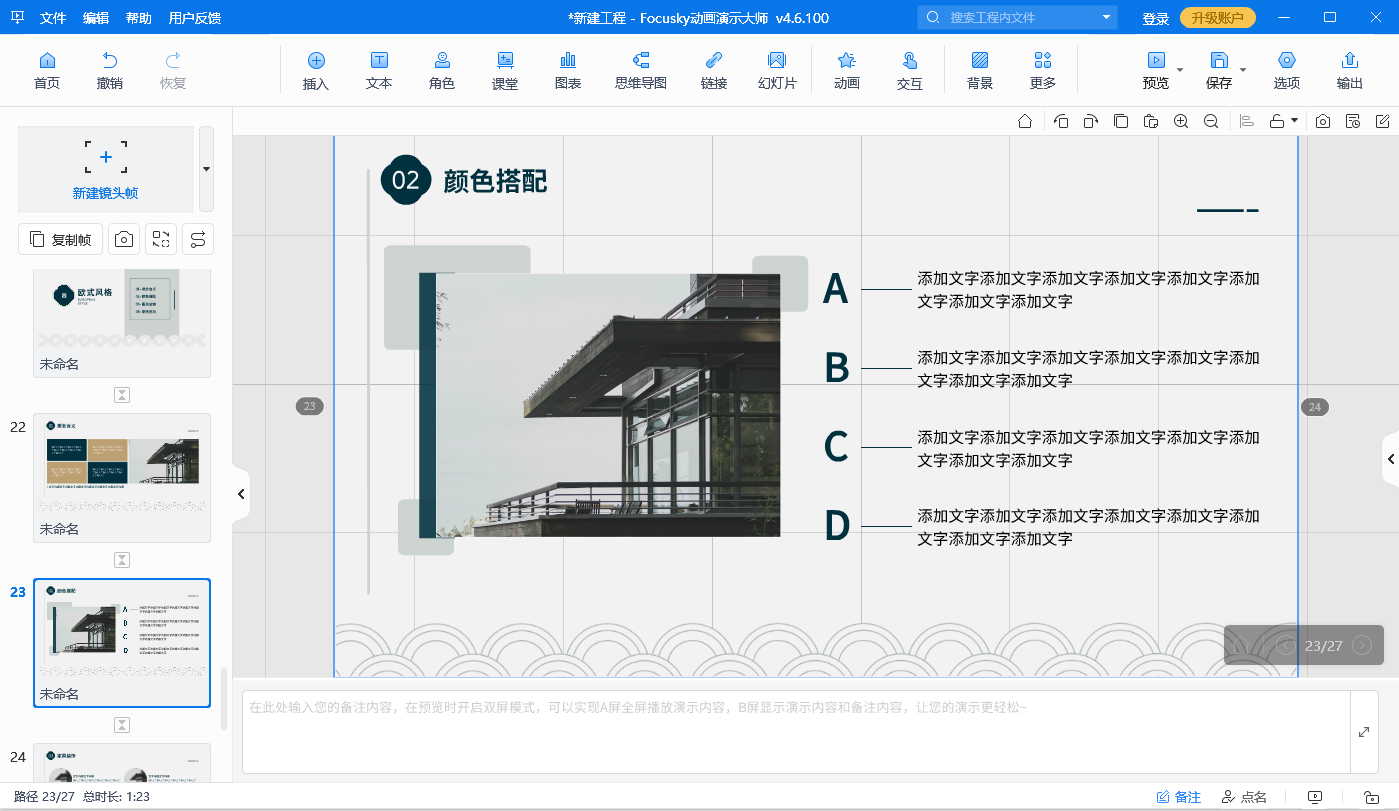The image size is (1399, 811).
Task: Click in the notes input area
Action: tap(796, 732)
